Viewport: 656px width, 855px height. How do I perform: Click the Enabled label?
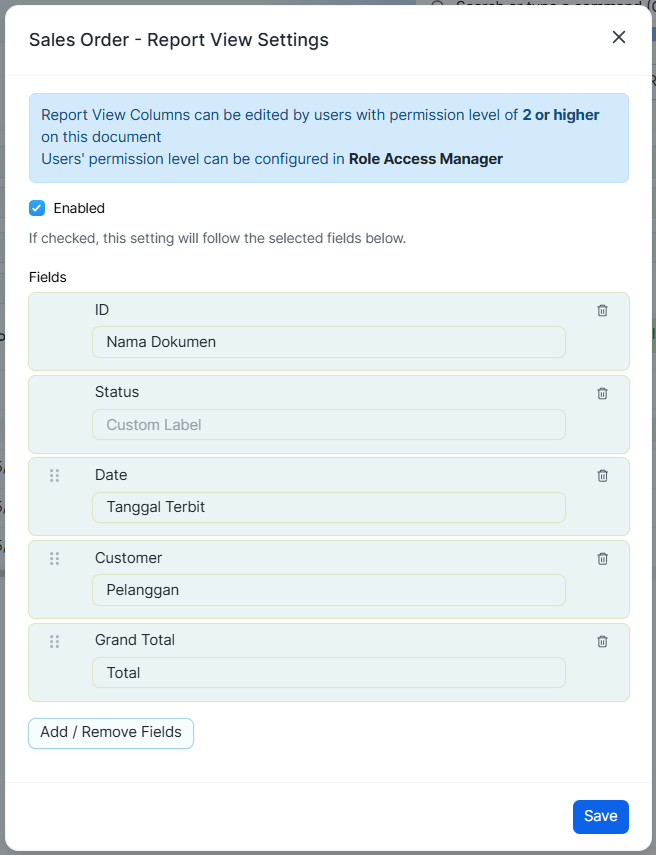click(x=79, y=208)
